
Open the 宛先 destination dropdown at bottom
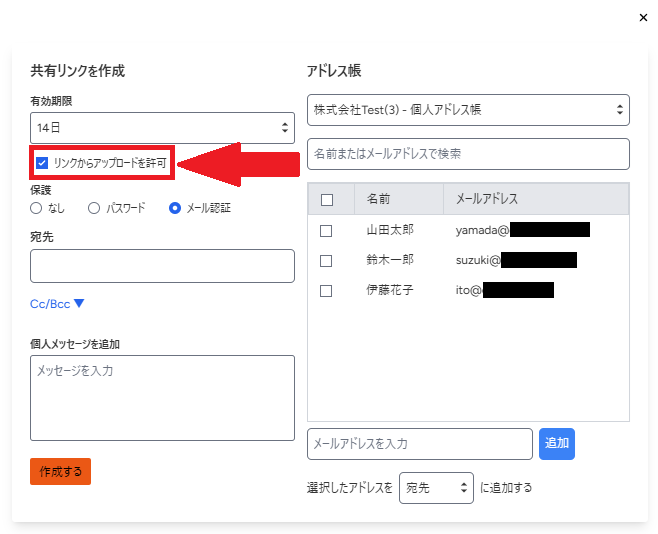coord(436,488)
